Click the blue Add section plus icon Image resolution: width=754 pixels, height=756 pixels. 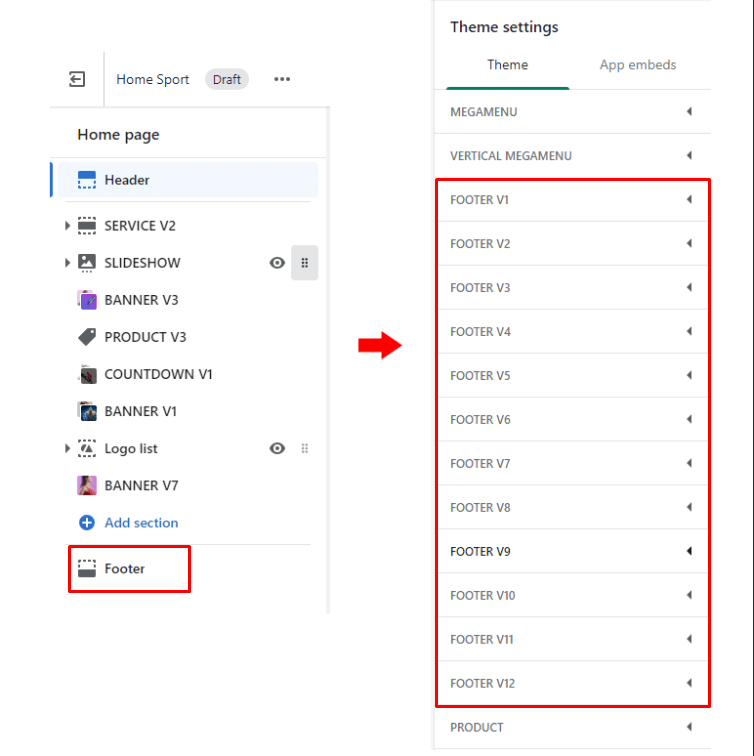(87, 523)
